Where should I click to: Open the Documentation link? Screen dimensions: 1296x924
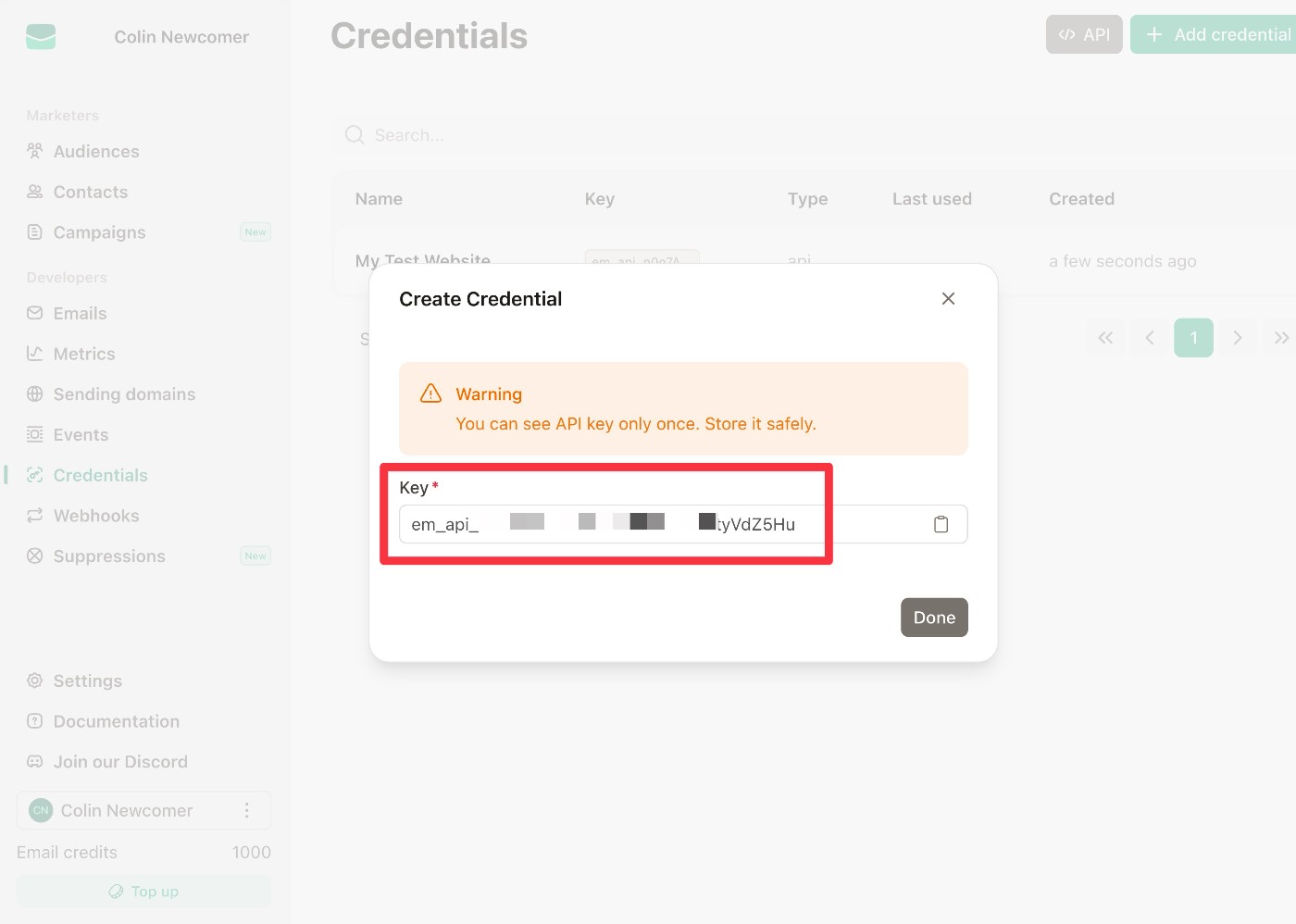(116, 721)
